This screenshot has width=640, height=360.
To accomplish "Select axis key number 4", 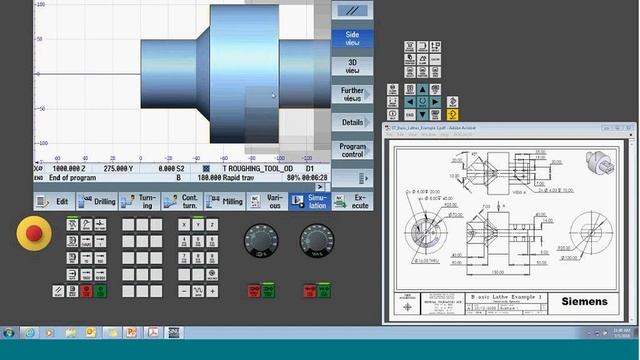I will (184, 241).
